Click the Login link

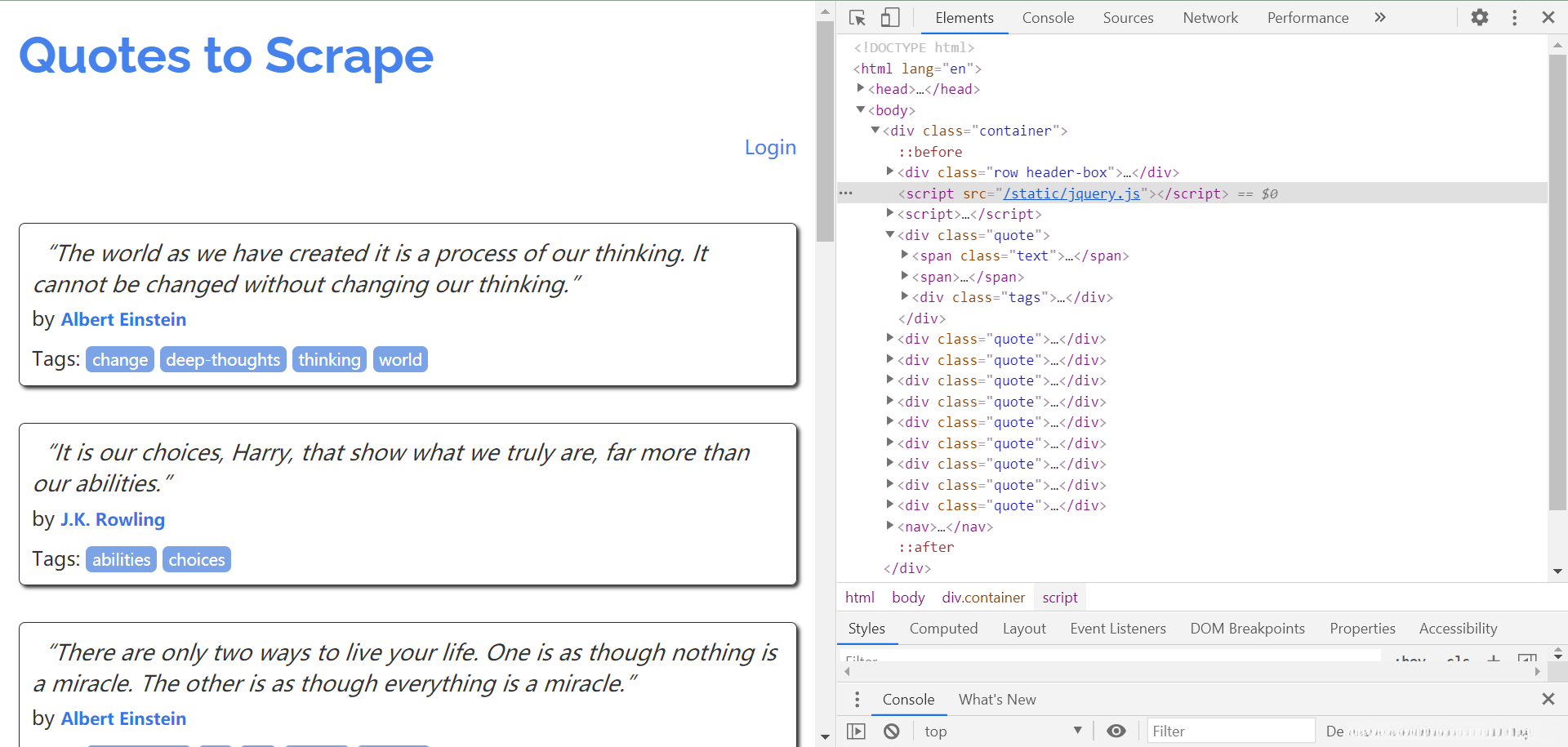tap(769, 148)
